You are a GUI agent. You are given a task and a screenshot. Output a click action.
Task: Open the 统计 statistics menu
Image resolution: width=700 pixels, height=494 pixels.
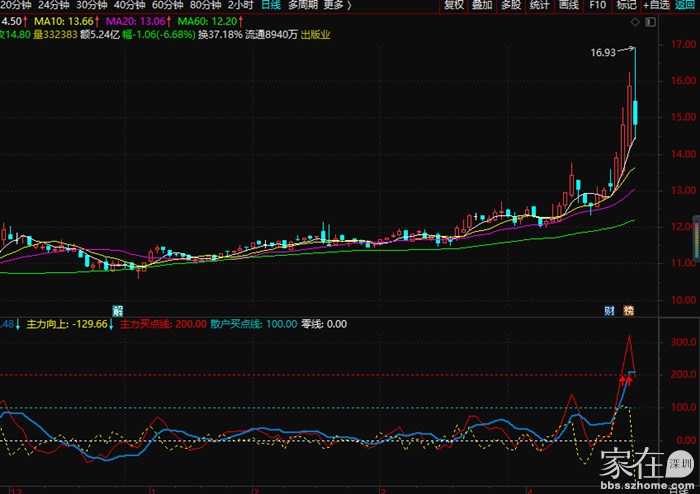pyautogui.click(x=540, y=5)
